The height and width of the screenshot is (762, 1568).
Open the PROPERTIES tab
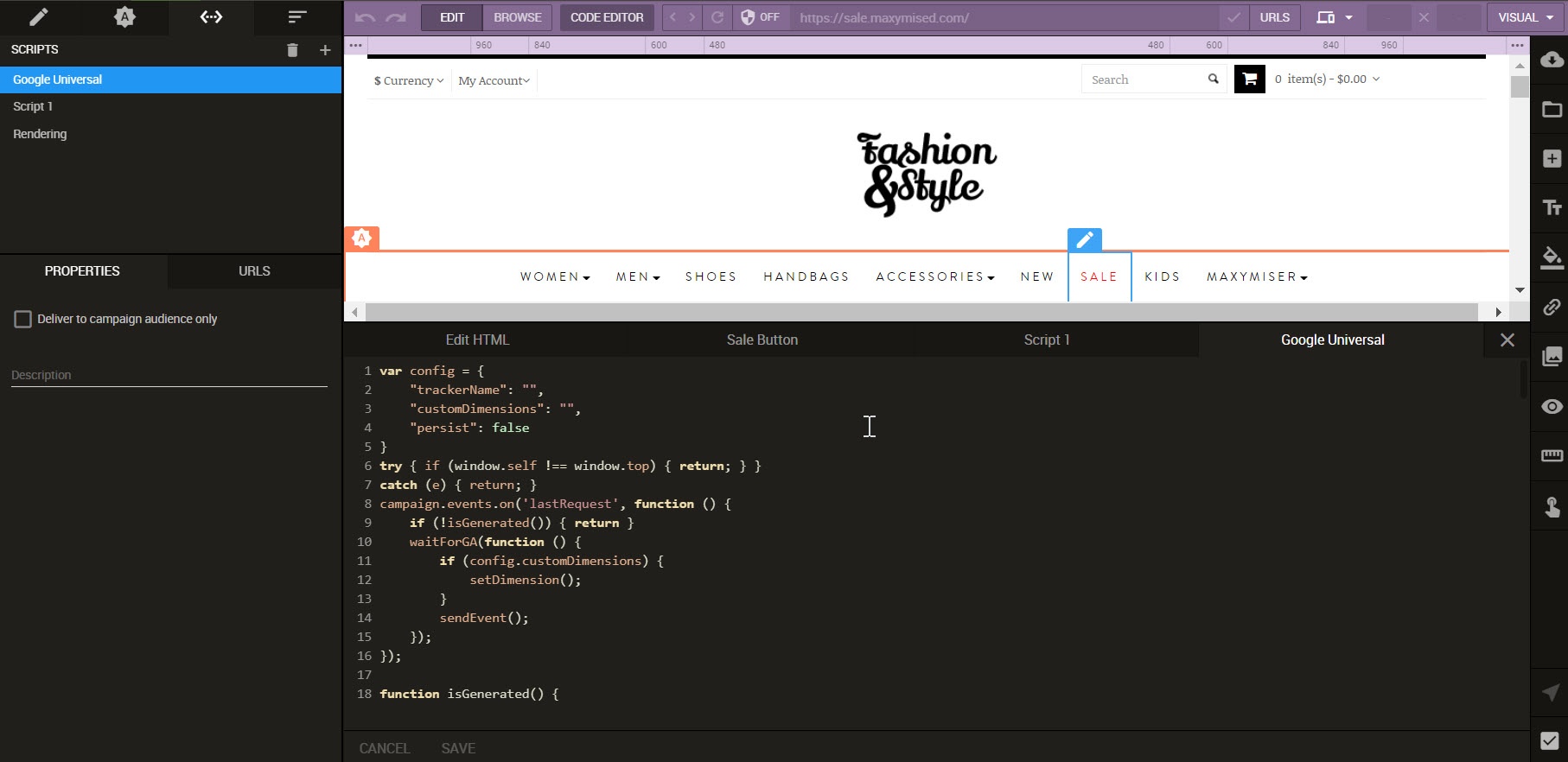82,271
